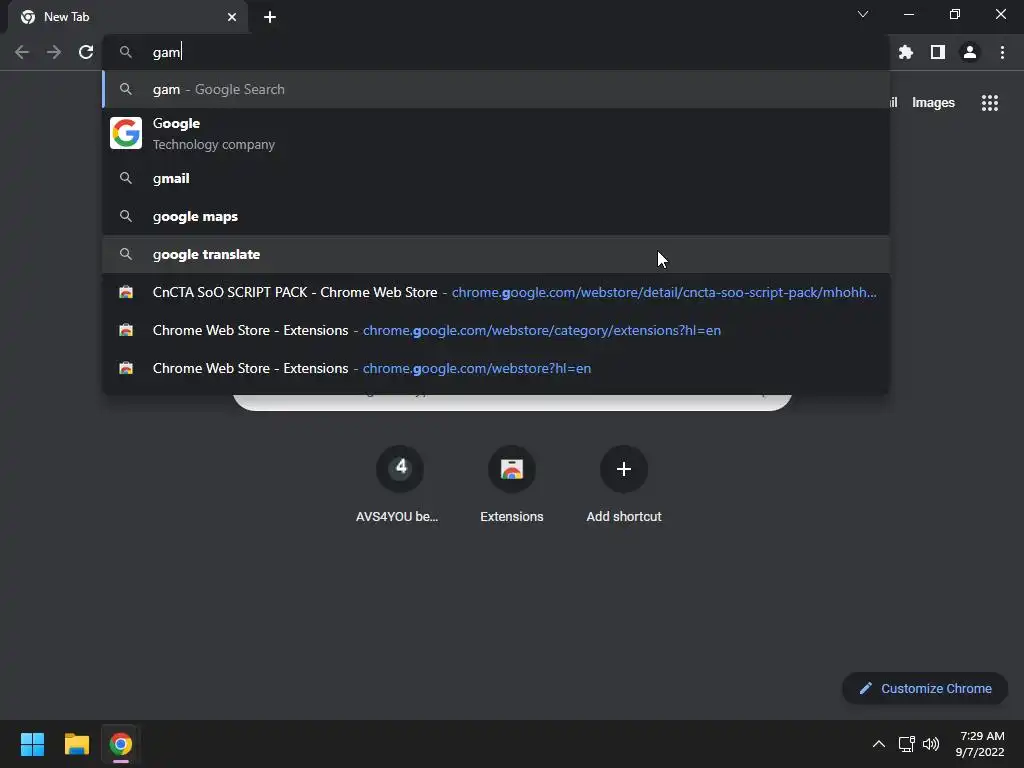Toggle the Chrome side panel icon
The height and width of the screenshot is (768, 1024).
pyautogui.click(x=938, y=52)
